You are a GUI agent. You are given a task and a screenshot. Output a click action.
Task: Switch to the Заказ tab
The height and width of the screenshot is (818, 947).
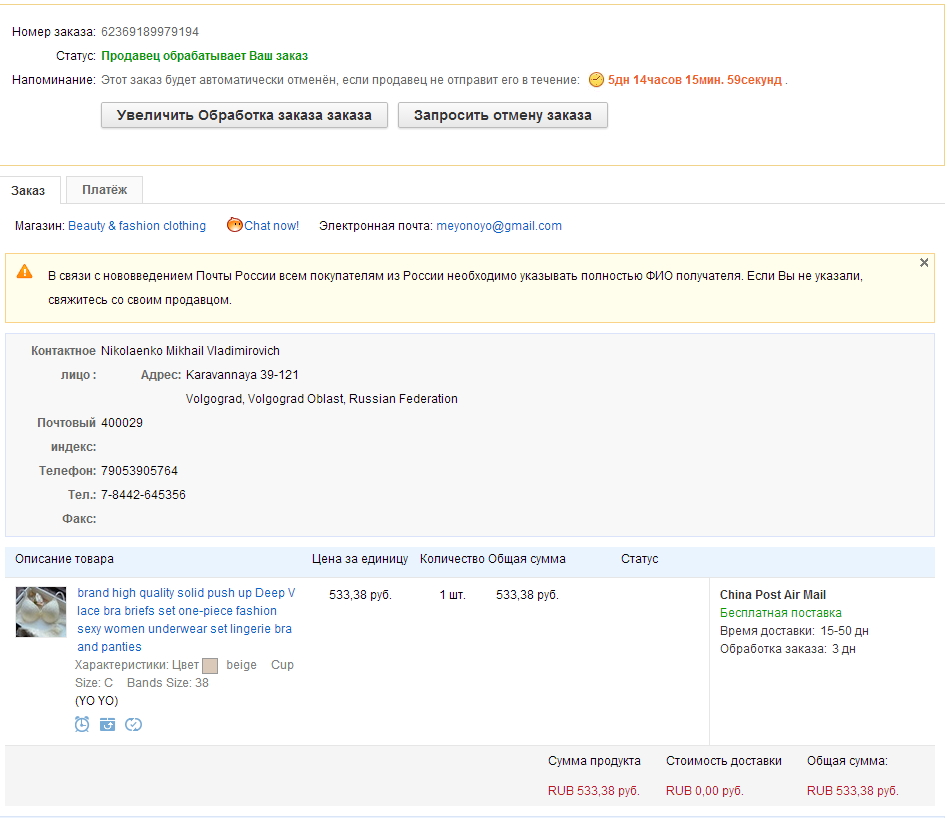[x=29, y=190]
